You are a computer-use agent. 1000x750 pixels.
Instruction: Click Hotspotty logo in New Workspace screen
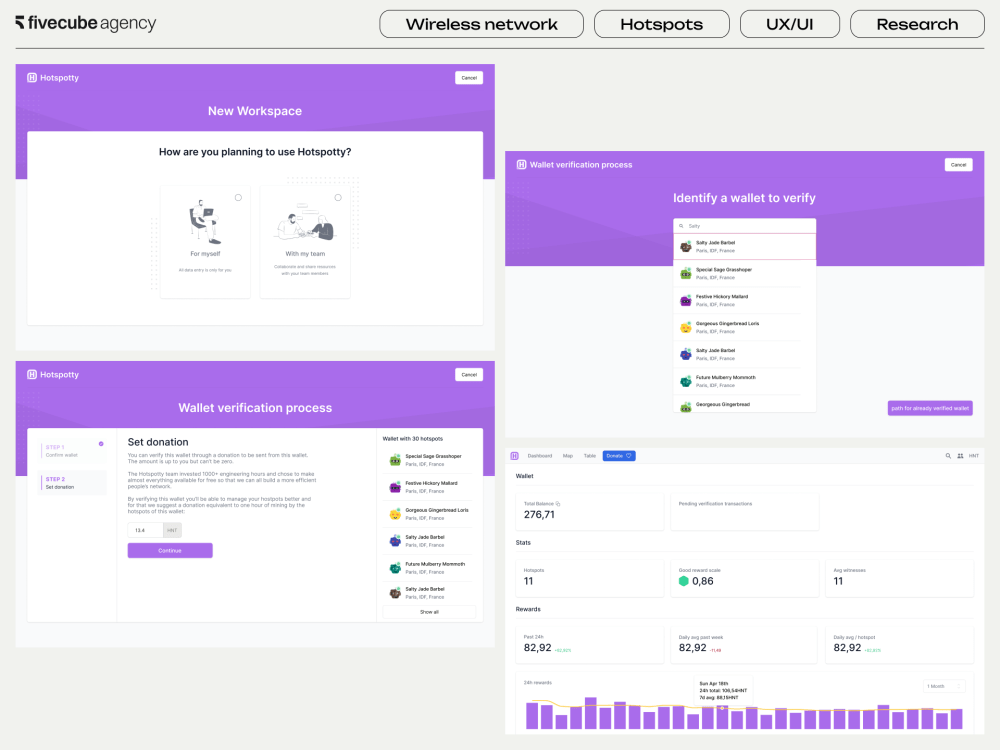(53, 78)
